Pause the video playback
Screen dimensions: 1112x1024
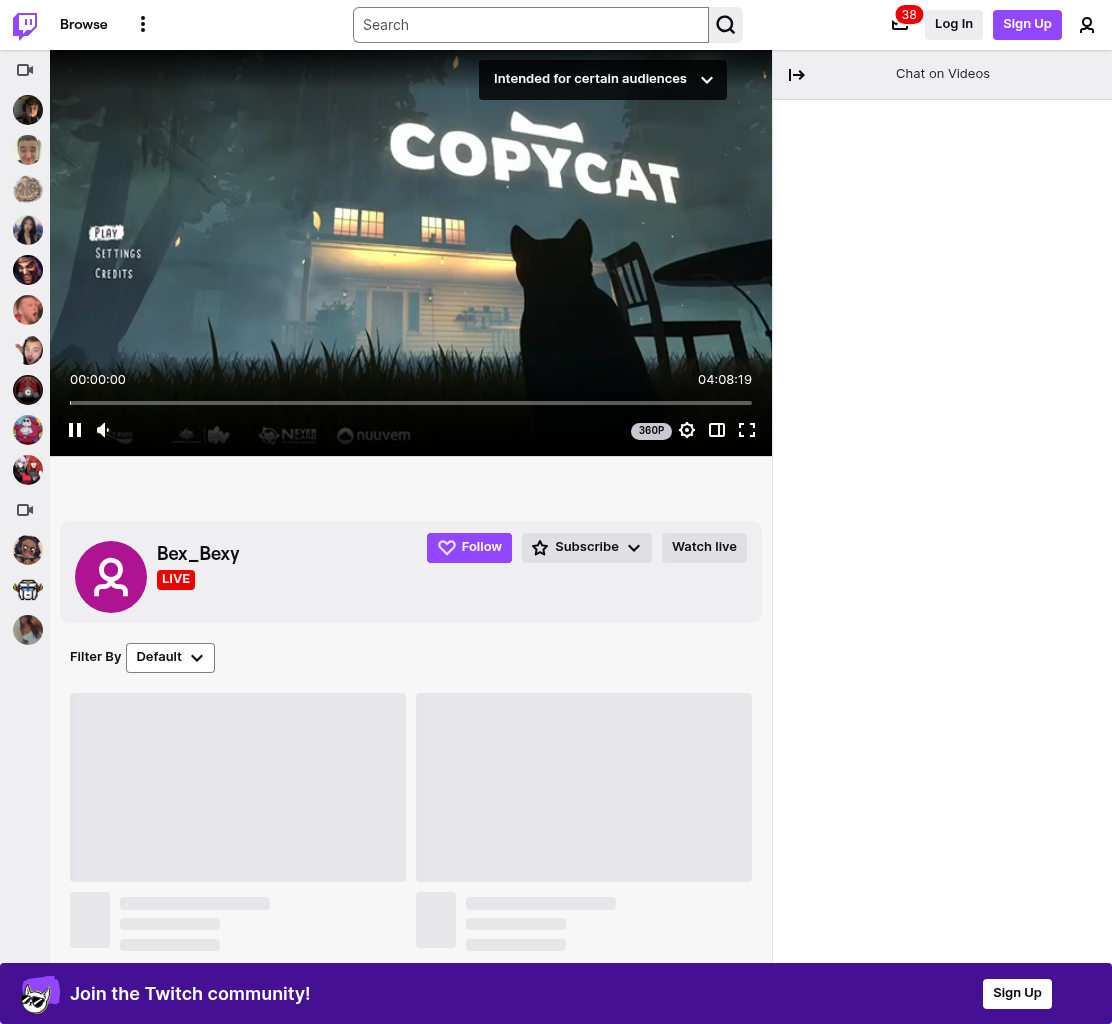pos(74,430)
